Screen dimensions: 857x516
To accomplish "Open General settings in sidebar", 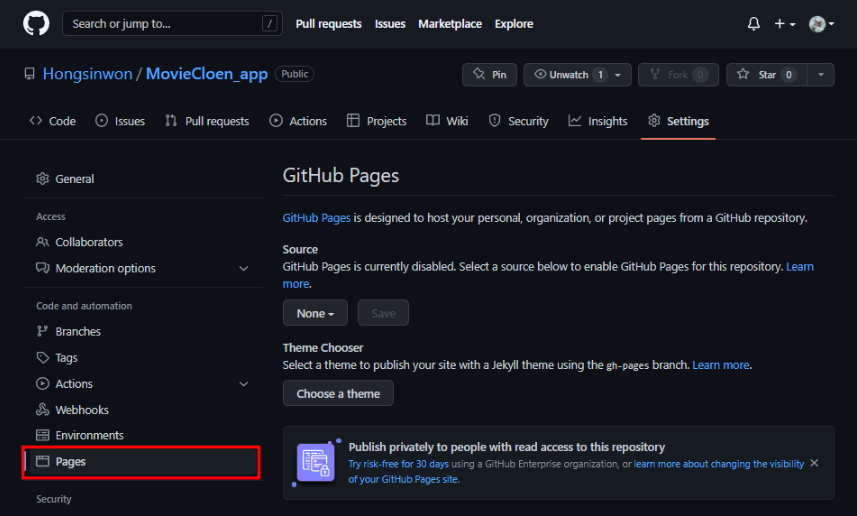I will pos(142,179).
